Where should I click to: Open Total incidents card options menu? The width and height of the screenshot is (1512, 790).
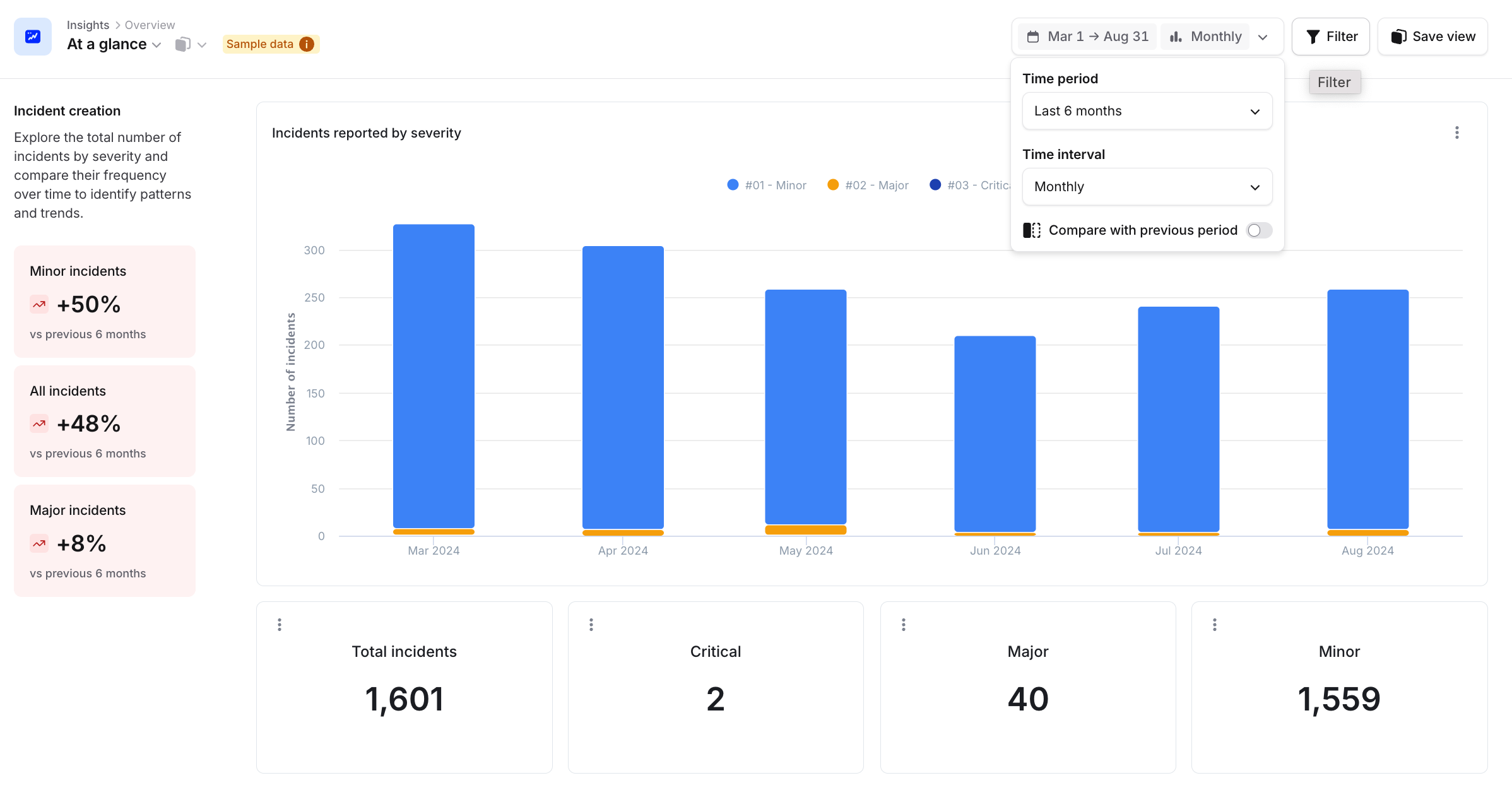(280, 625)
